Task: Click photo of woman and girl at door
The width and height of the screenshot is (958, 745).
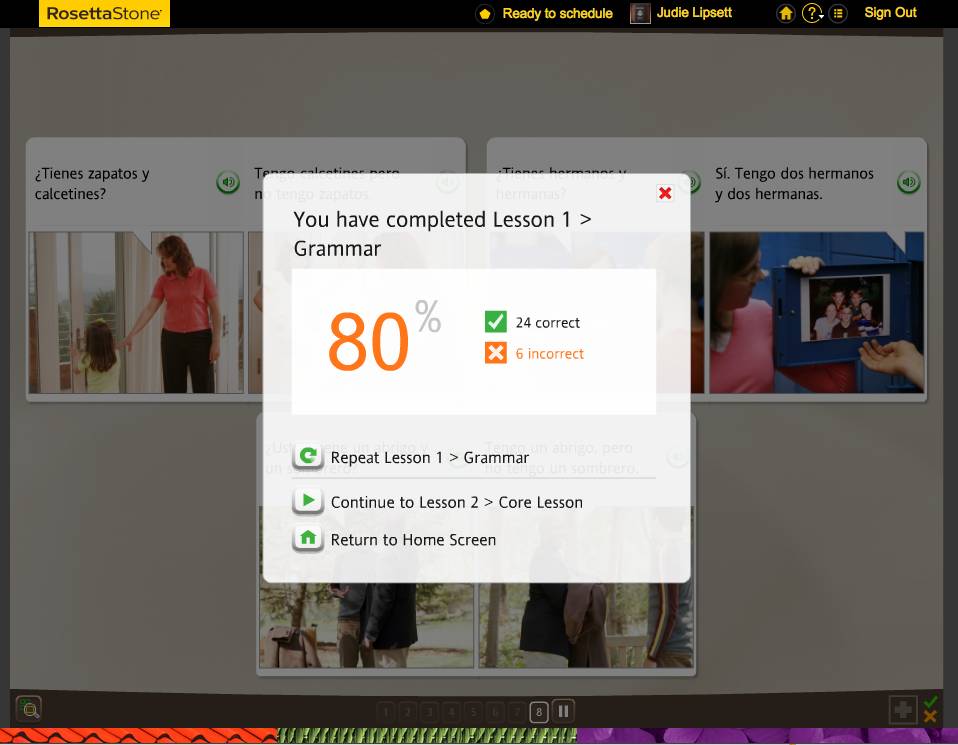Action: pos(136,312)
